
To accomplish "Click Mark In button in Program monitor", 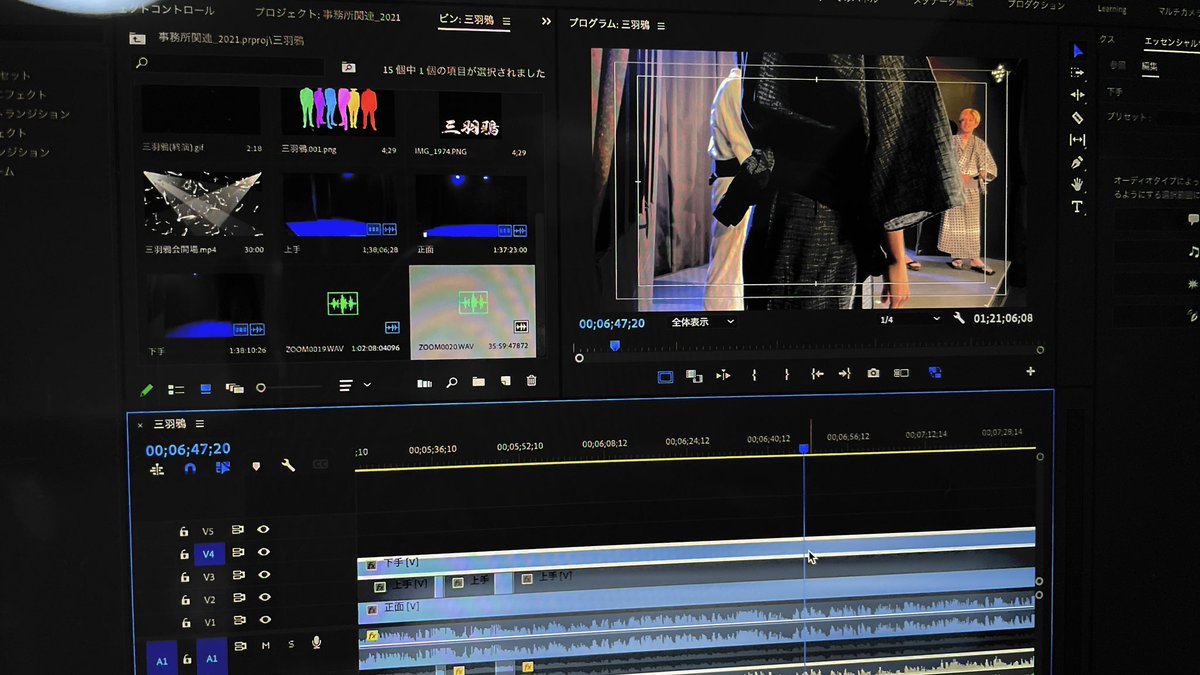I will [x=754, y=373].
